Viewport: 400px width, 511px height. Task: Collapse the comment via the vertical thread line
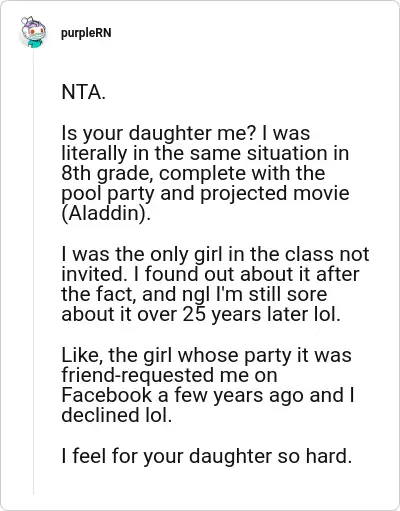[33, 272]
